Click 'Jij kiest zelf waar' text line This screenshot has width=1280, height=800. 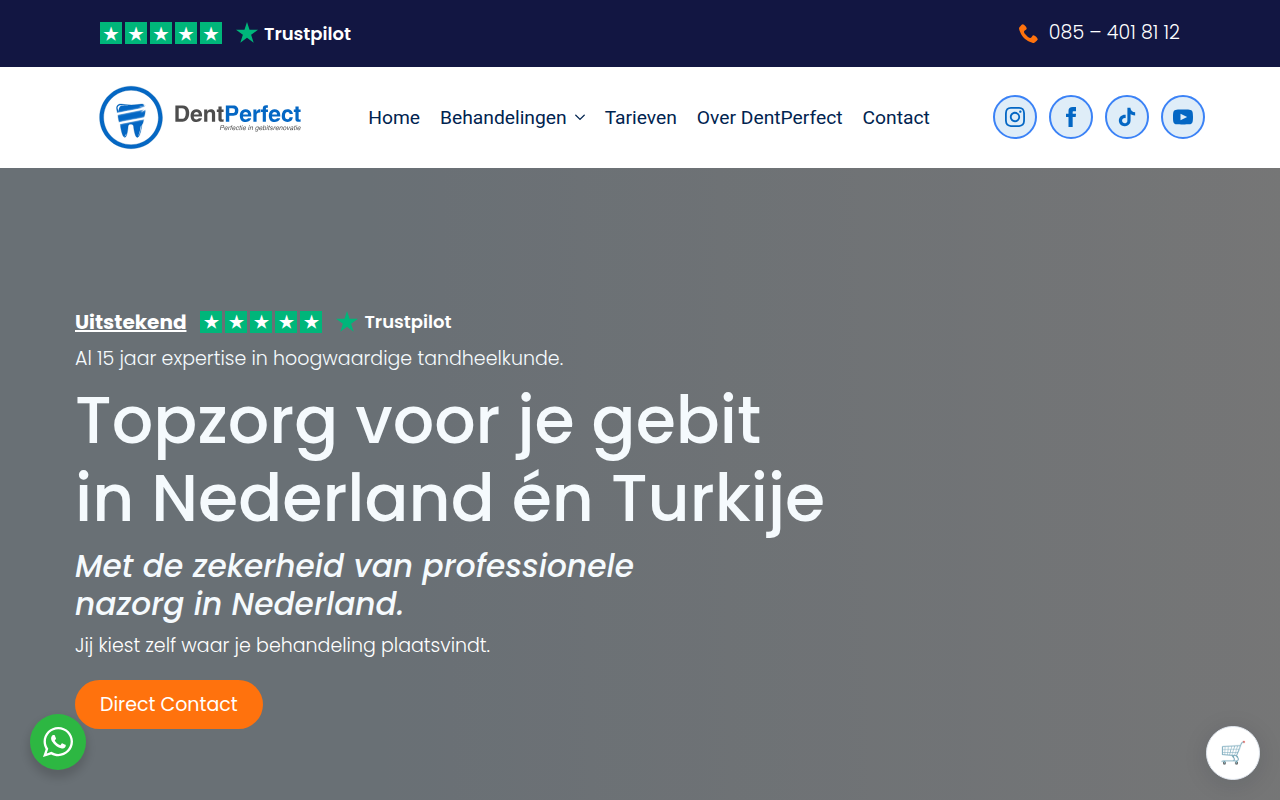(x=283, y=645)
